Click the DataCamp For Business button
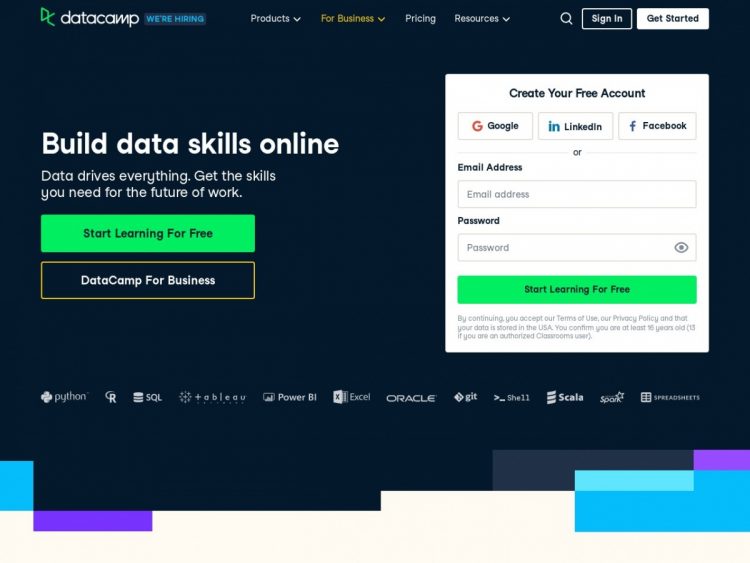The height and width of the screenshot is (563, 750). coord(148,280)
